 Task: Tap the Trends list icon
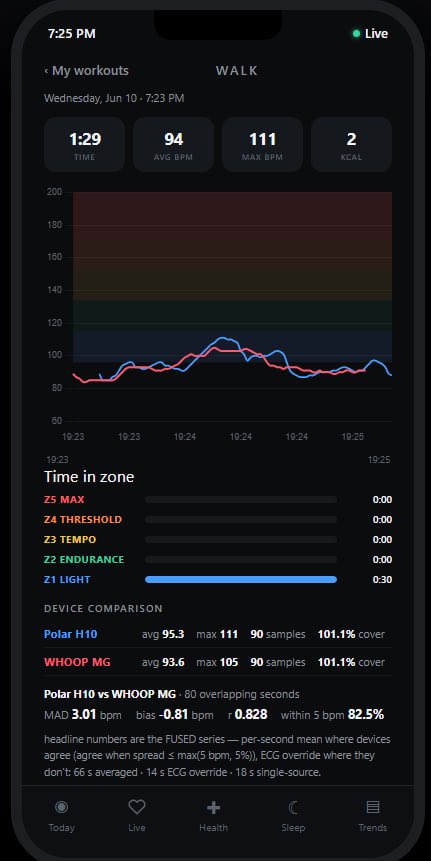pyautogui.click(x=373, y=807)
